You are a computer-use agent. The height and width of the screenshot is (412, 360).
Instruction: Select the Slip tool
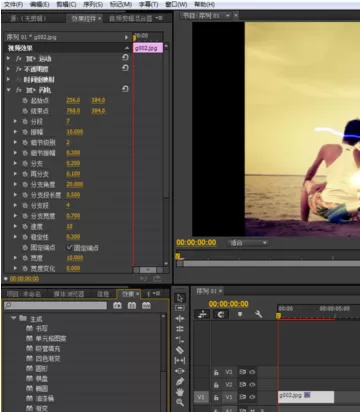point(180,360)
